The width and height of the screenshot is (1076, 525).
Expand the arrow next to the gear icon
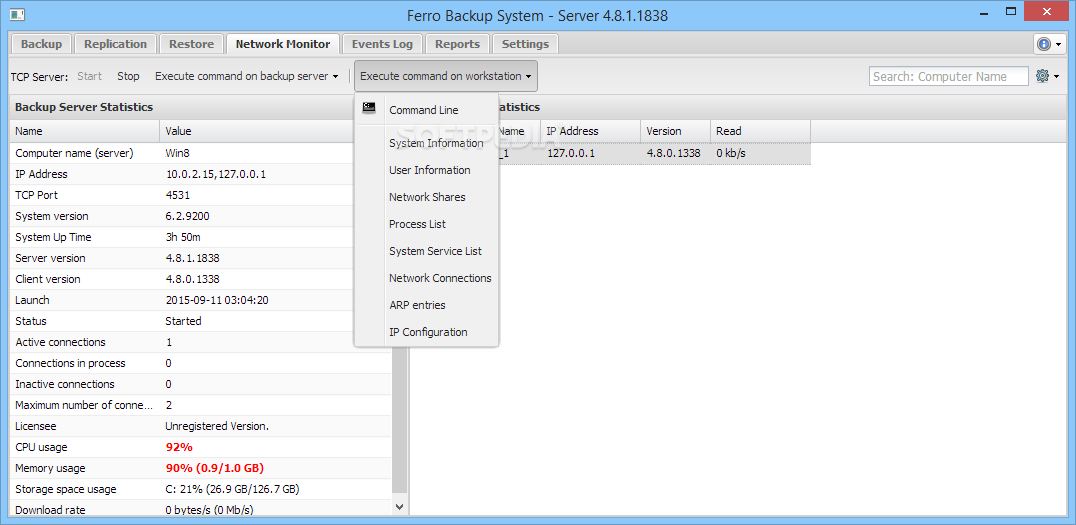click(x=1057, y=77)
